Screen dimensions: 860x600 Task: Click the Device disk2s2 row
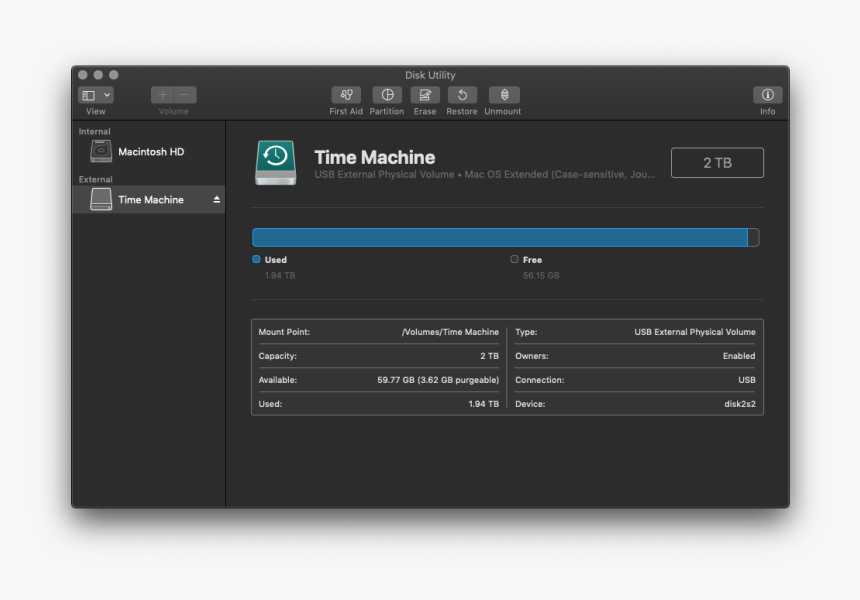(x=635, y=404)
